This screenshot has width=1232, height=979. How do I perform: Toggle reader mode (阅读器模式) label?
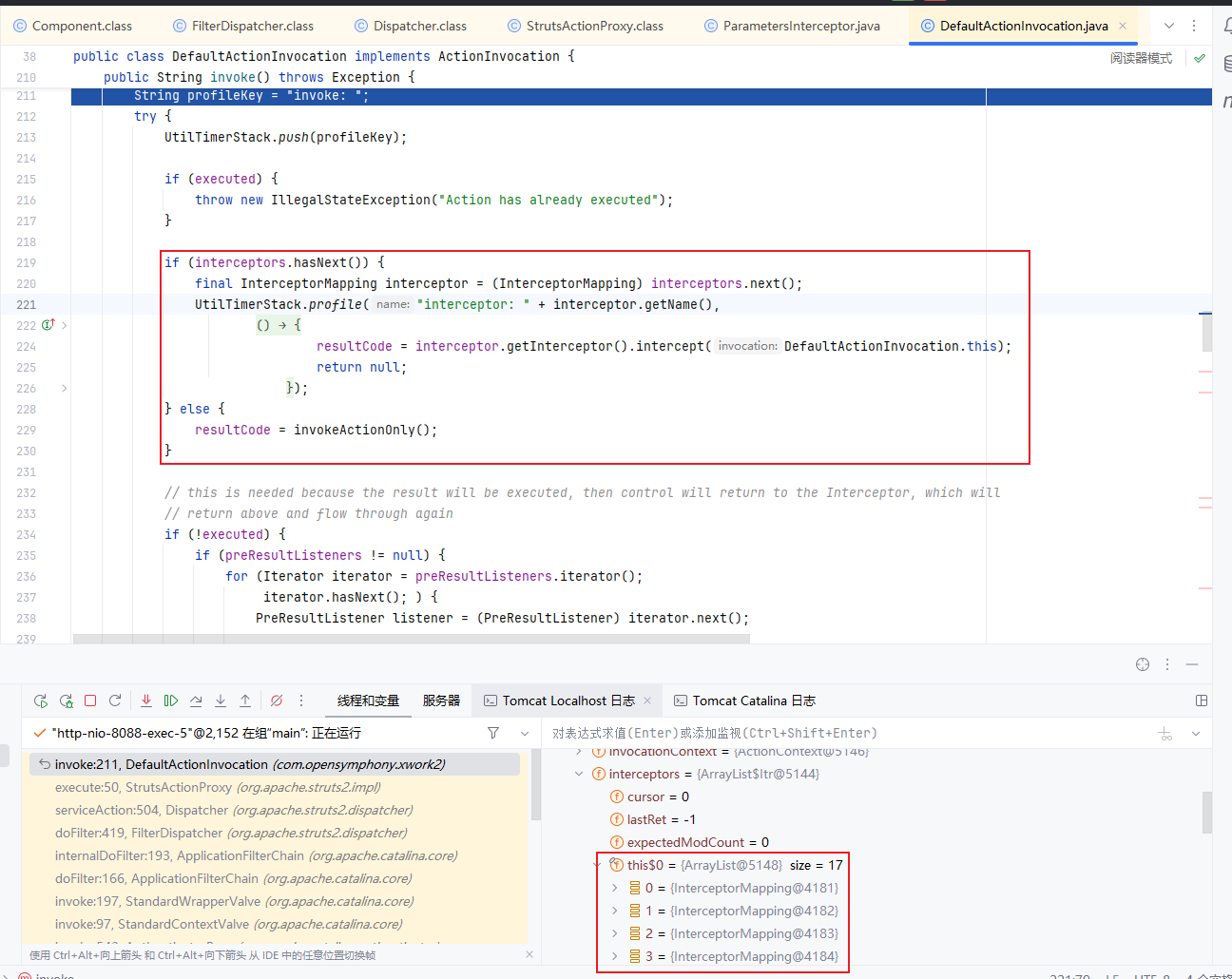point(1141,58)
